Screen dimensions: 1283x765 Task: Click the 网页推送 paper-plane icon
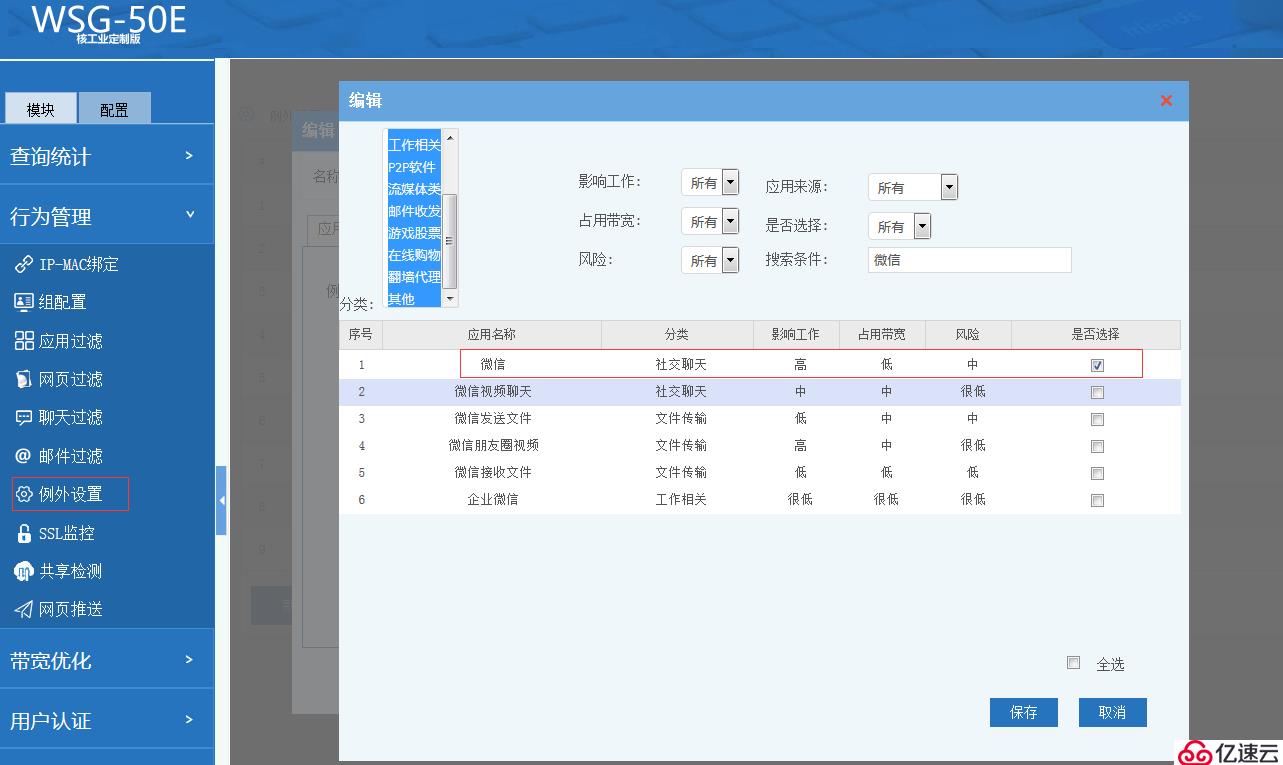tap(24, 609)
